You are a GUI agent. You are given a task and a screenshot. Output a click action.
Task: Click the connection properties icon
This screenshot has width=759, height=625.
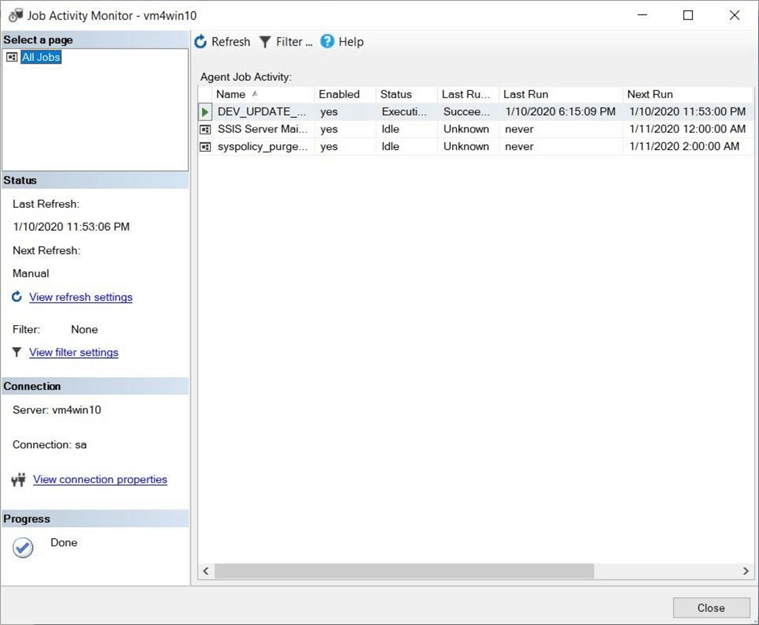[18, 480]
